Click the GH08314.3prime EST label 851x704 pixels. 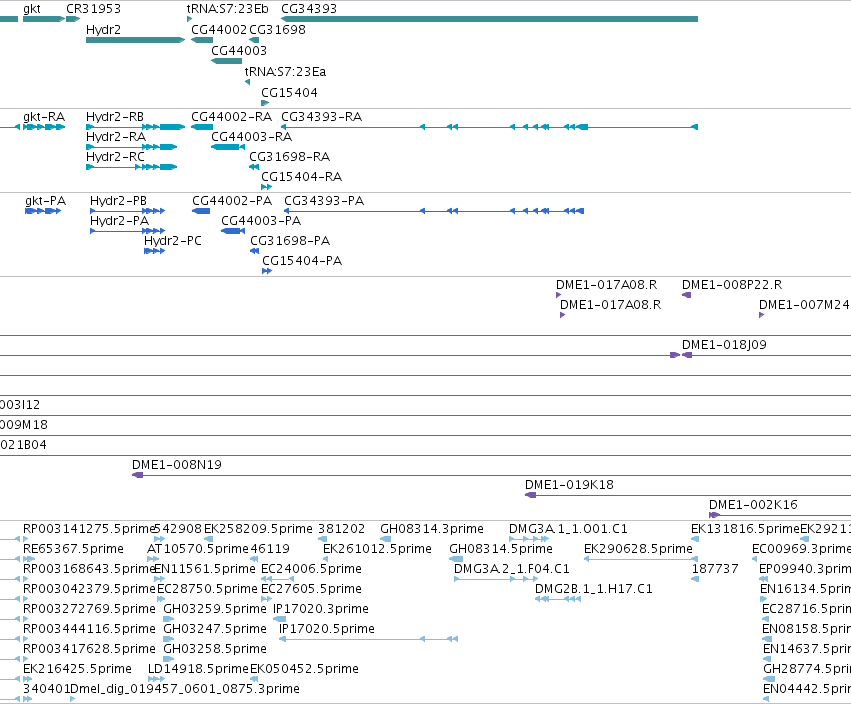432,529
